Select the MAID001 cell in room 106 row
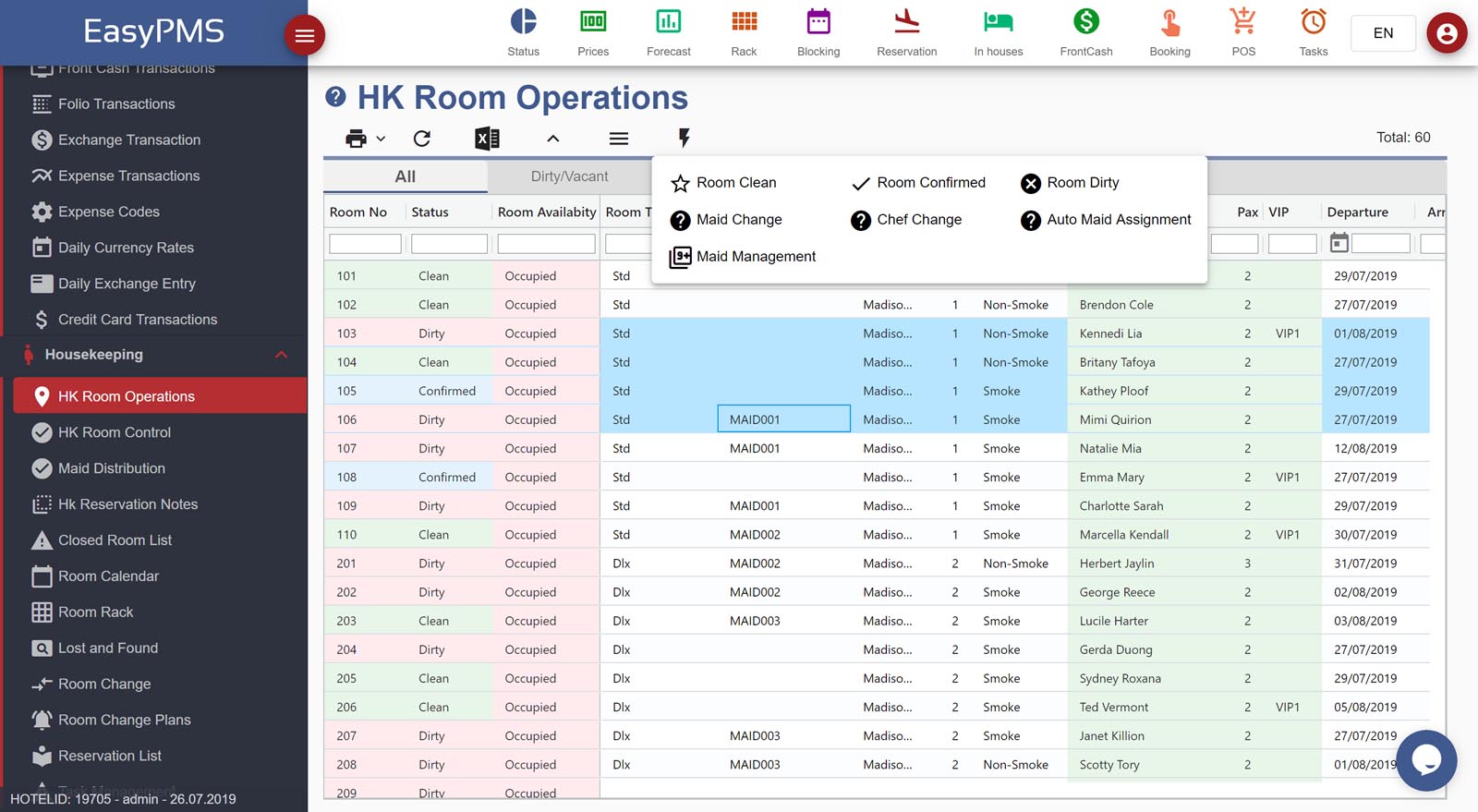Viewport: 1478px width, 812px height. coord(783,419)
